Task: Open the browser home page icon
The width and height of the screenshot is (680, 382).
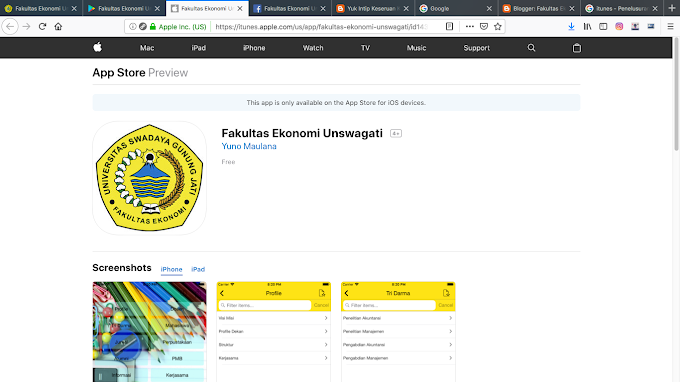Action: (x=58, y=26)
